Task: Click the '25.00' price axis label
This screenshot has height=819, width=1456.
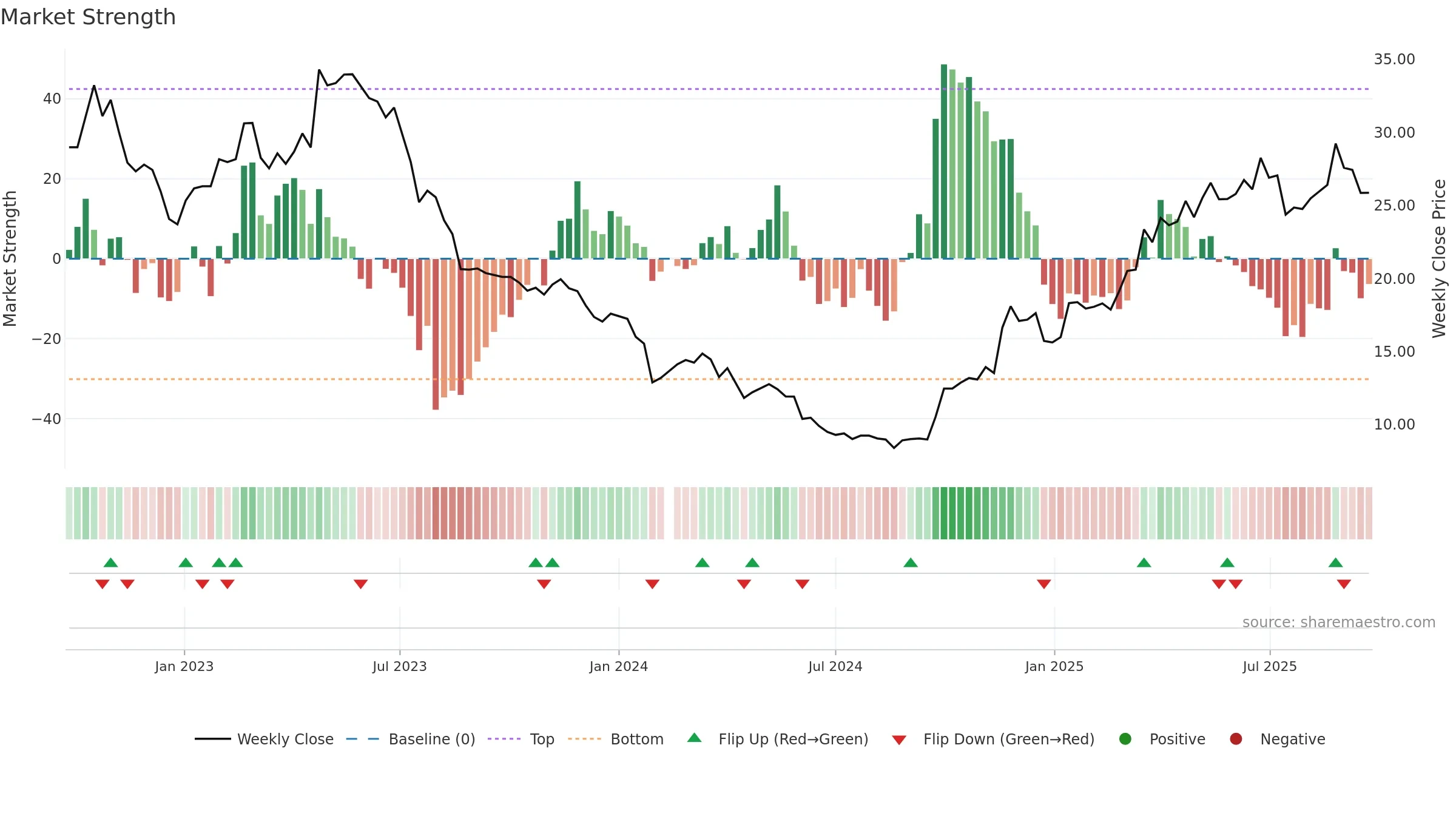Action: (1394, 206)
